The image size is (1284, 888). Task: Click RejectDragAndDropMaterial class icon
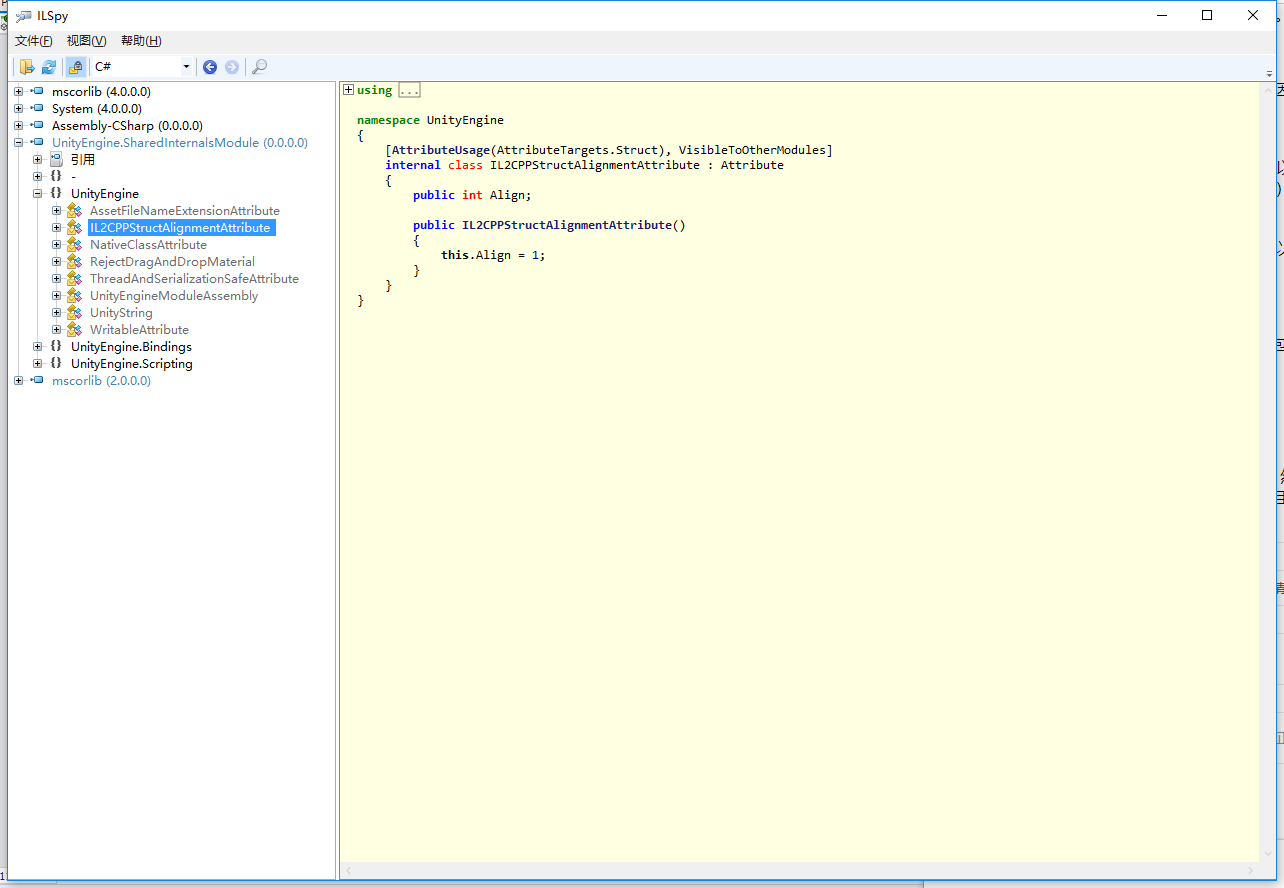click(x=75, y=262)
